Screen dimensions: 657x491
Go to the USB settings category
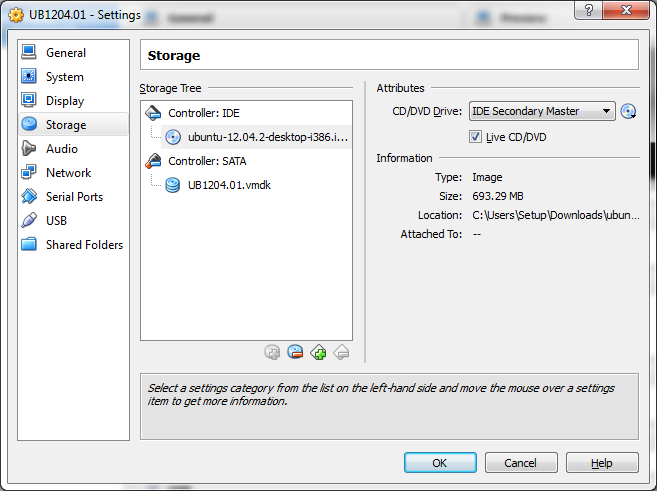(57, 221)
